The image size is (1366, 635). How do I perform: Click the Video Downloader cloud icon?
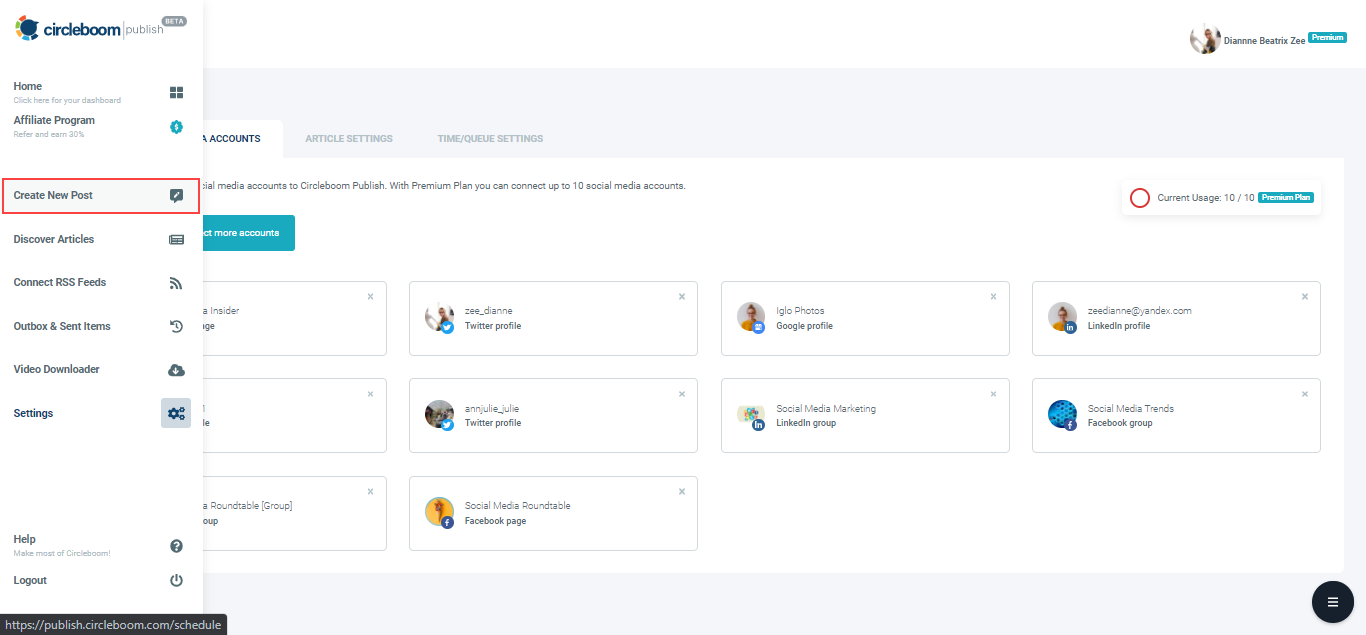coord(176,370)
